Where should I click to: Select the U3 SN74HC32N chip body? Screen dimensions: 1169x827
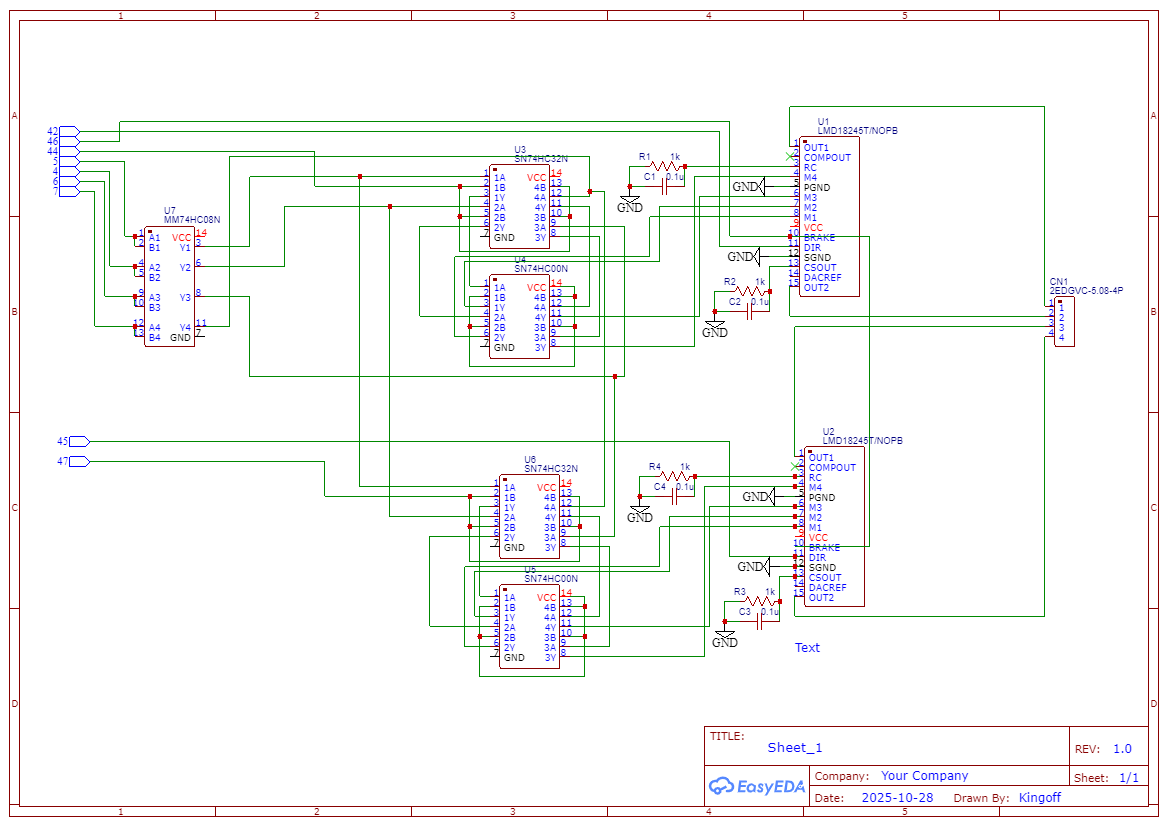click(519, 207)
